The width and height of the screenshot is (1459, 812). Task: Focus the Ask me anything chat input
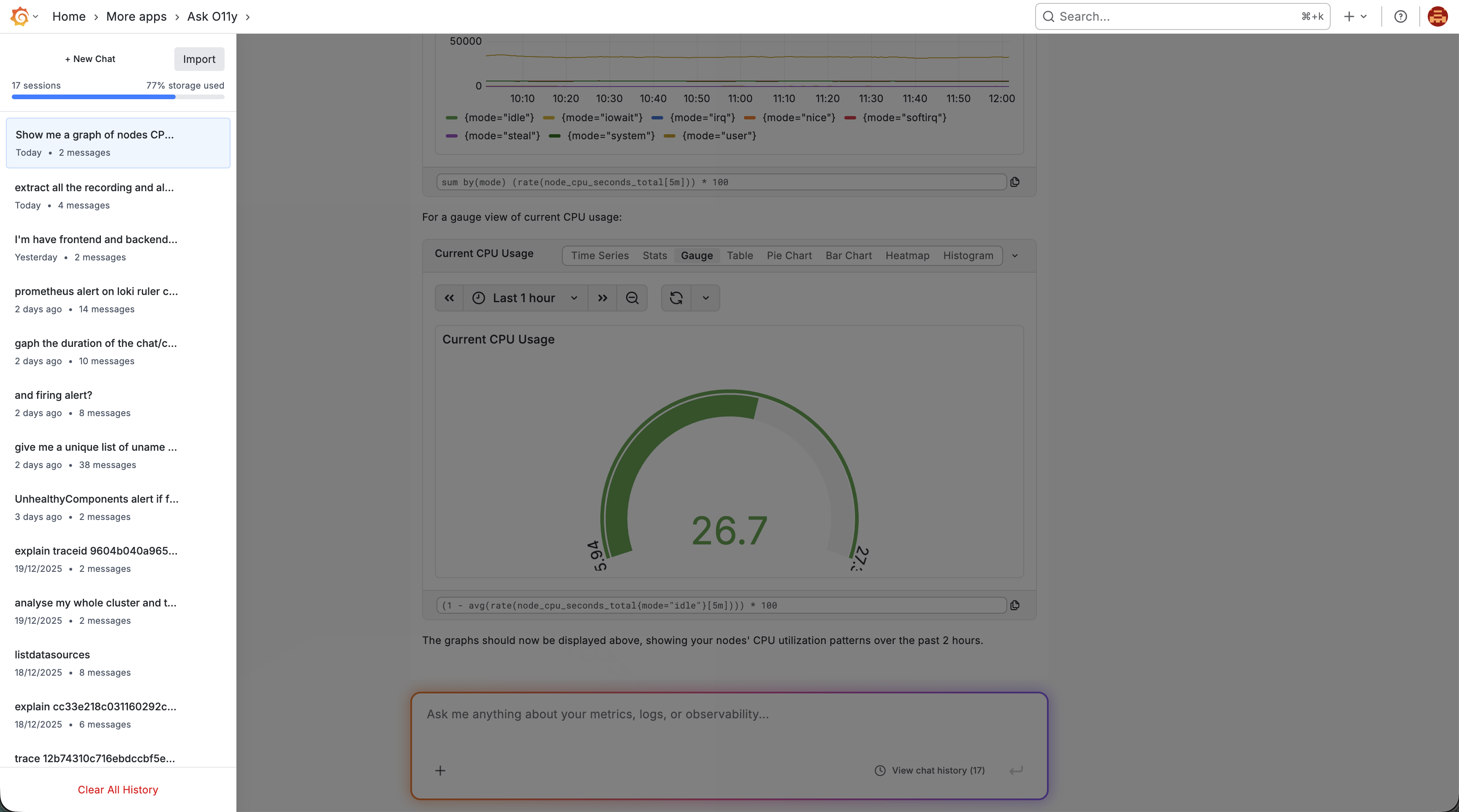[728, 714]
